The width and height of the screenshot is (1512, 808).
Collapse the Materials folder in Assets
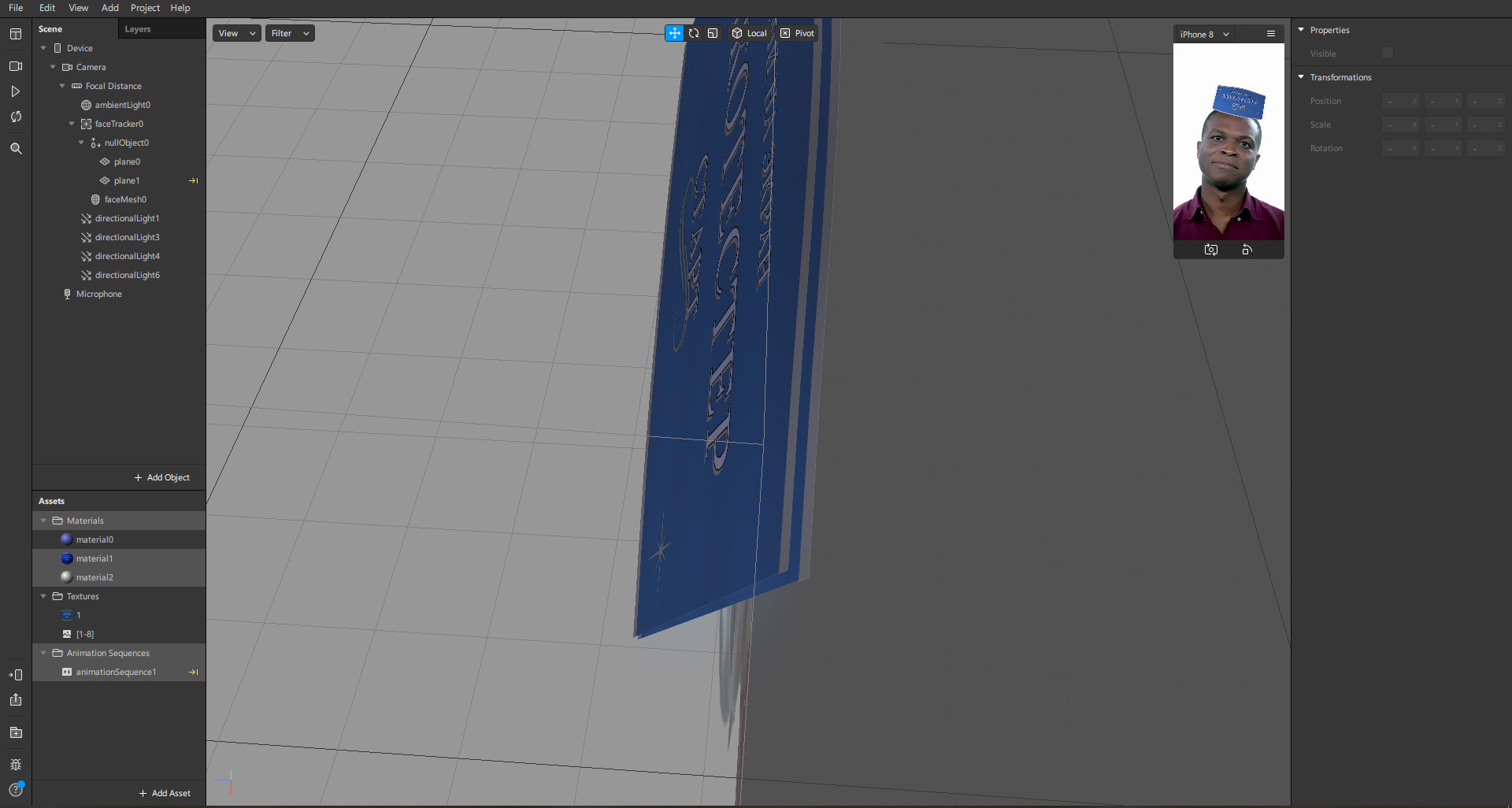click(x=43, y=521)
